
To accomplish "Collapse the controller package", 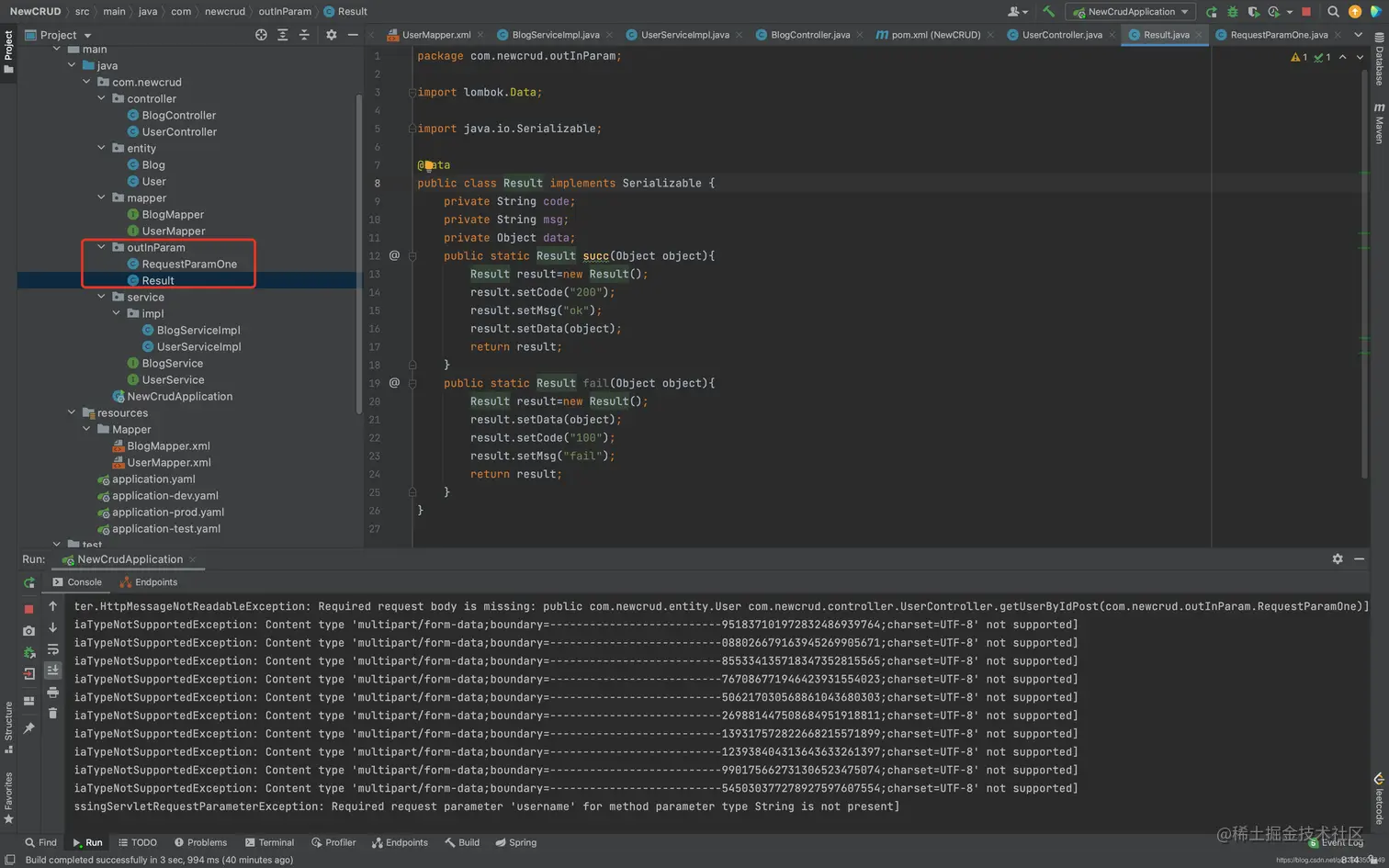I will pos(102,98).
